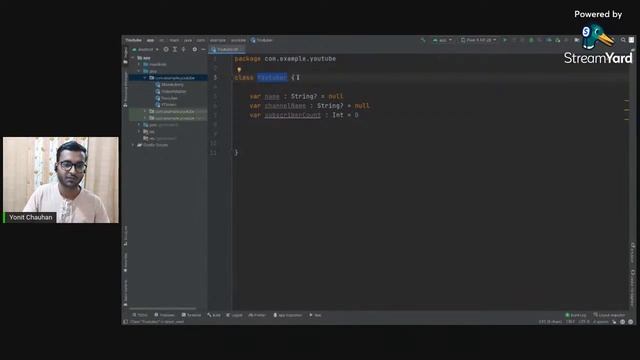Click Yonit Chauhan webcam thumbnail
Image resolution: width=640 pixels, height=360 pixels.
61,180
